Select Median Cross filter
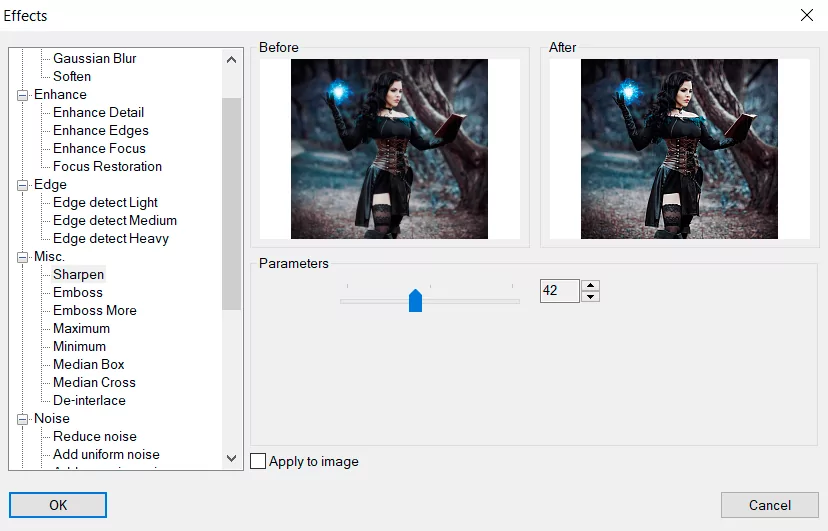This screenshot has width=828, height=531. [94, 382]
